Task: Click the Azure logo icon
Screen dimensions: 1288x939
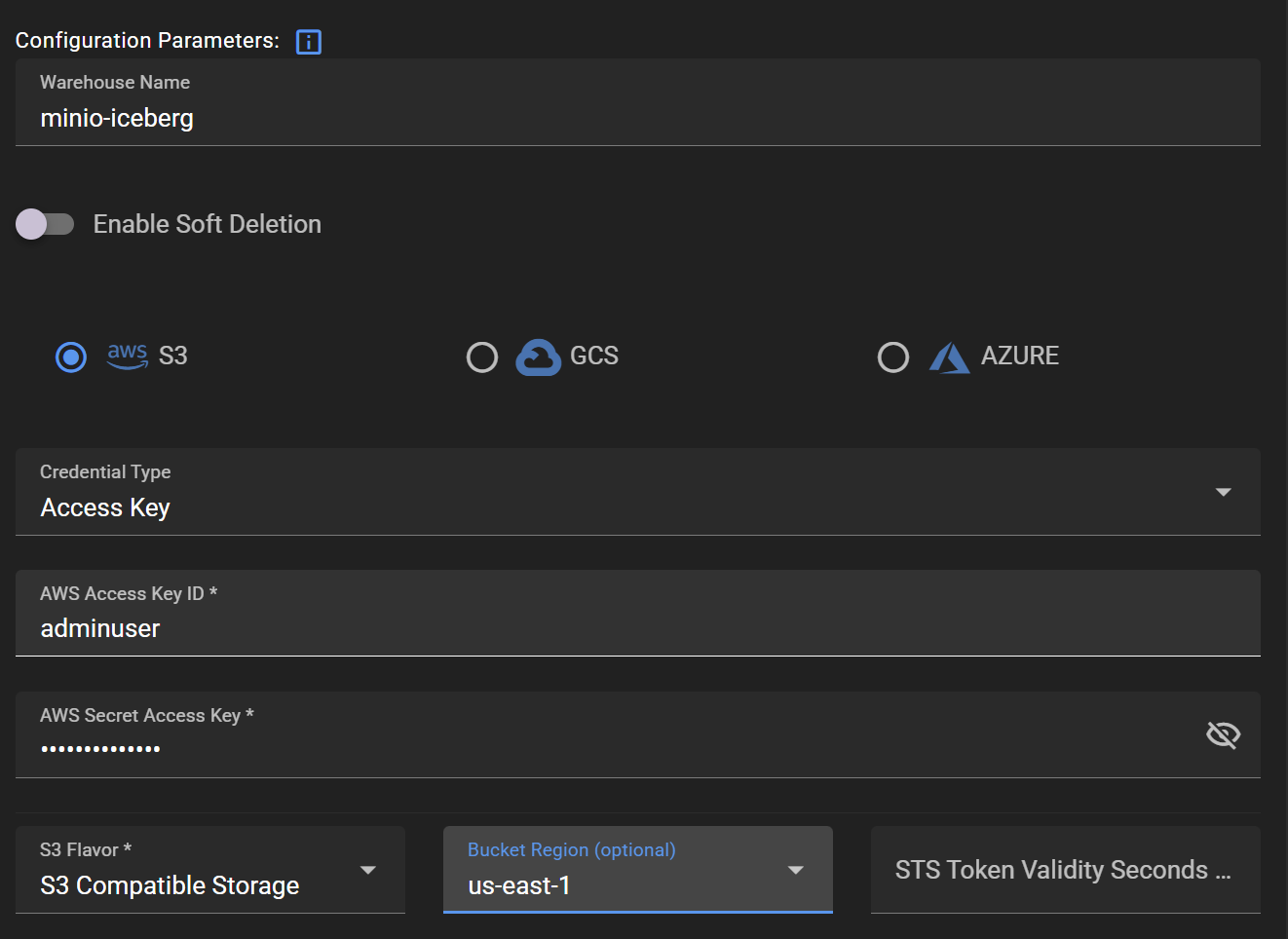Action: [949, 357]
